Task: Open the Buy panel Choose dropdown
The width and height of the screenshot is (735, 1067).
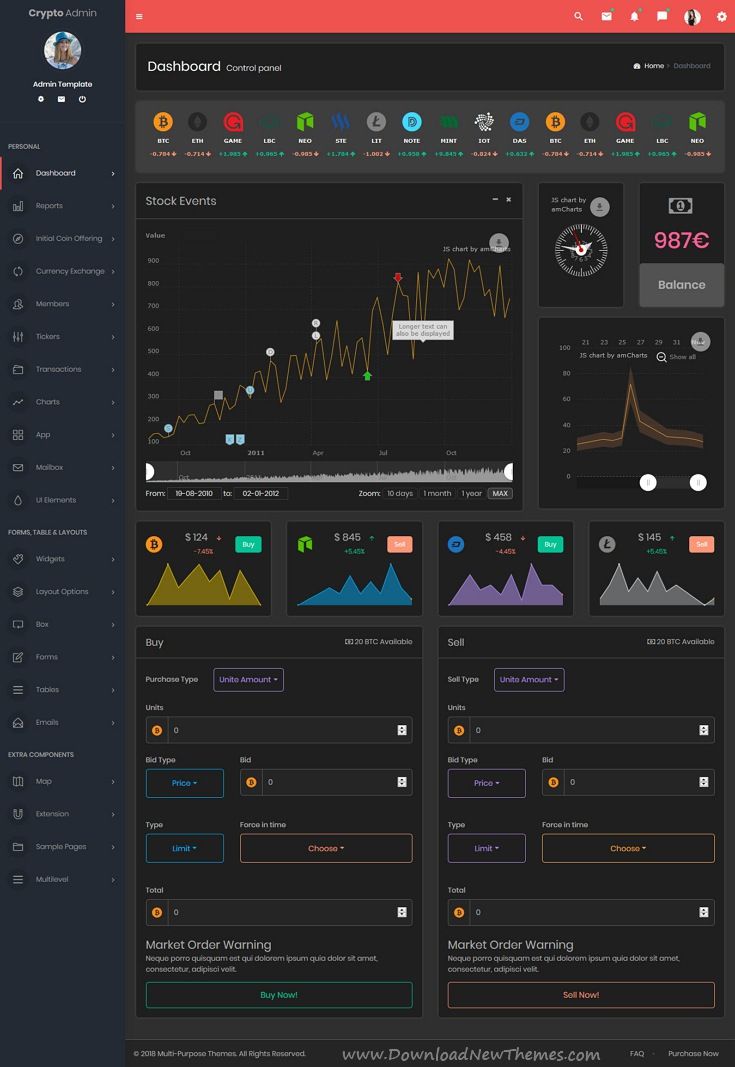Action: [326, 848]
